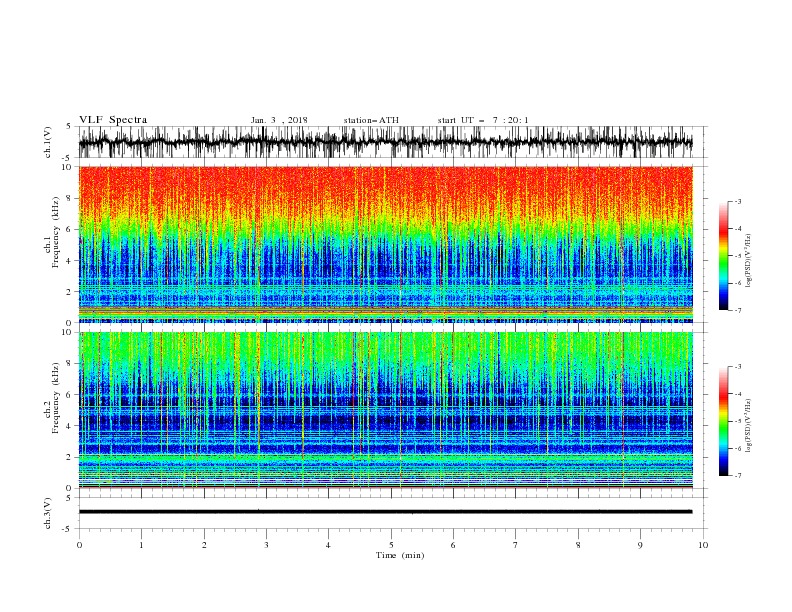
Task: Click the ch.2 colorbar "log(PSD)(V²/Hz)" label
Action: [748, 426]
